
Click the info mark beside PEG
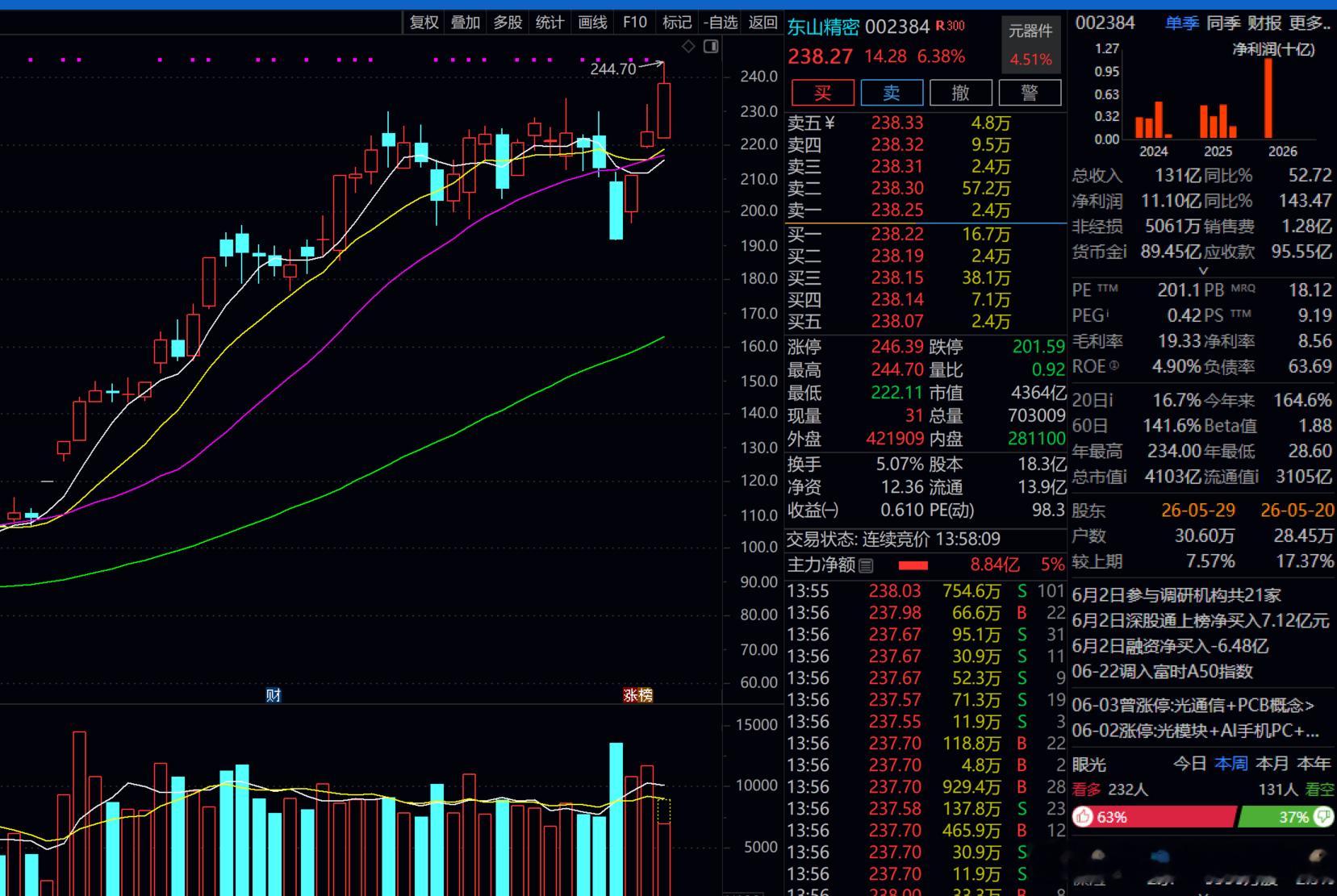pyautogui.click(x=1108, y=314)
